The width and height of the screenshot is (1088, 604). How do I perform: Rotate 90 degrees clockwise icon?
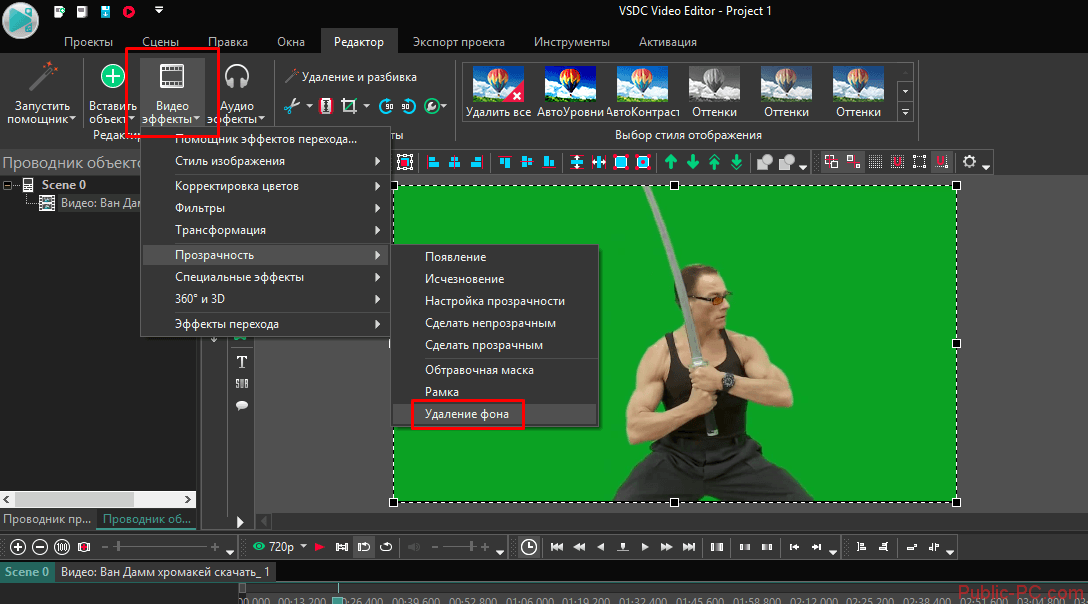(x=386, y=106)
